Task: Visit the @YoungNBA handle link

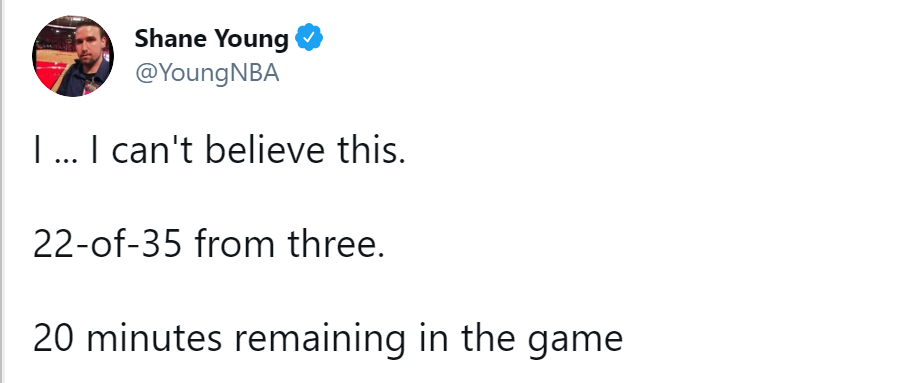Action: point(207,73)
